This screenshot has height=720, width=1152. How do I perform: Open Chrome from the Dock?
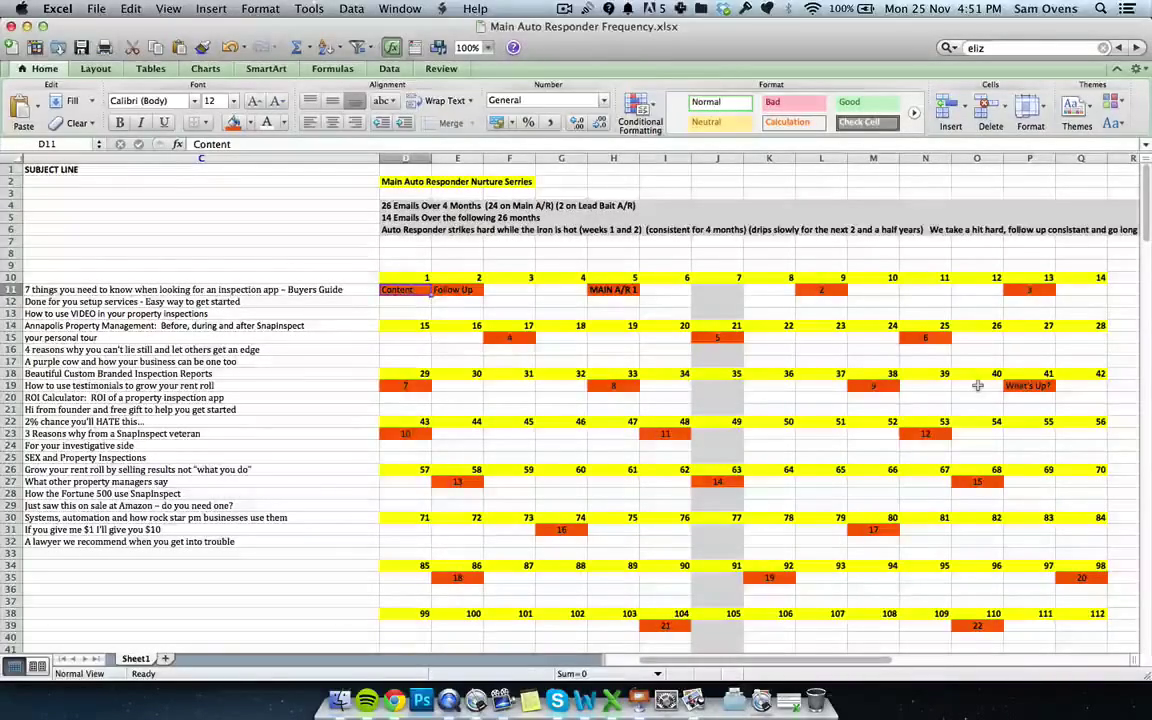[394, 700]
